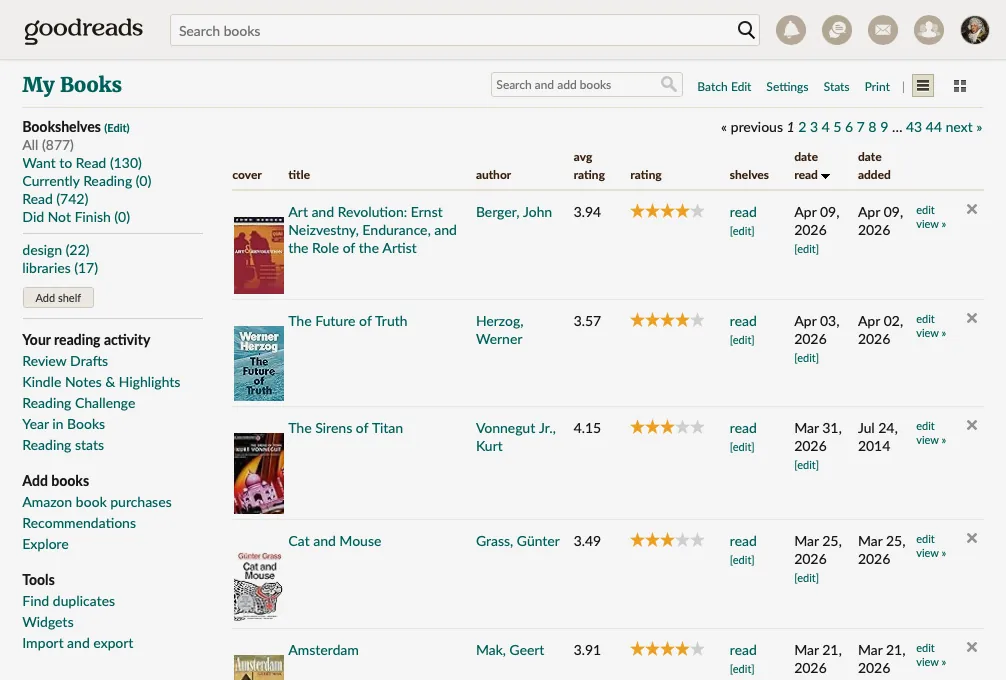Viewport: 1006px width, 680px height.
Task: Switch to cover grid view
Action: pos(960,86)
